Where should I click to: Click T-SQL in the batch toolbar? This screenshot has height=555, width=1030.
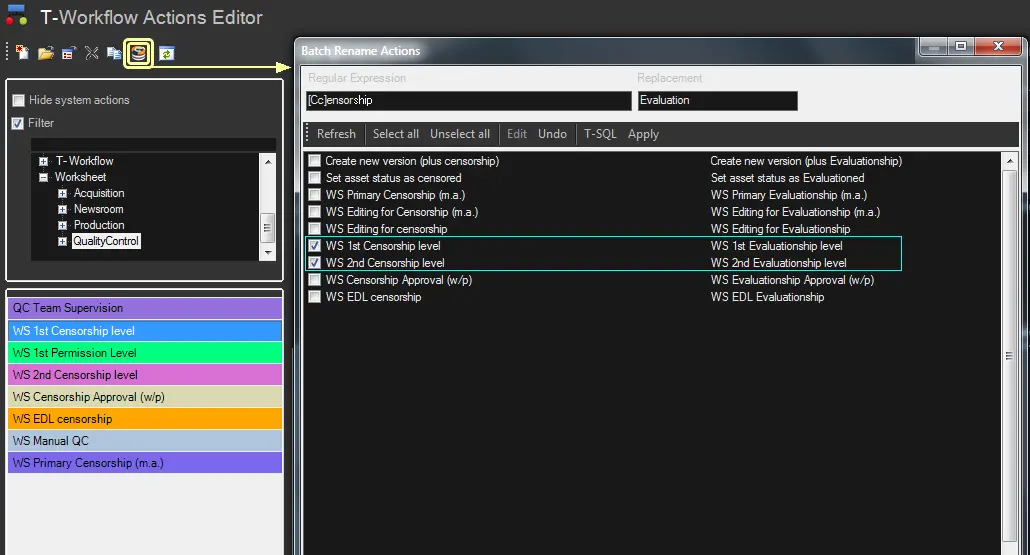[600, 134]
